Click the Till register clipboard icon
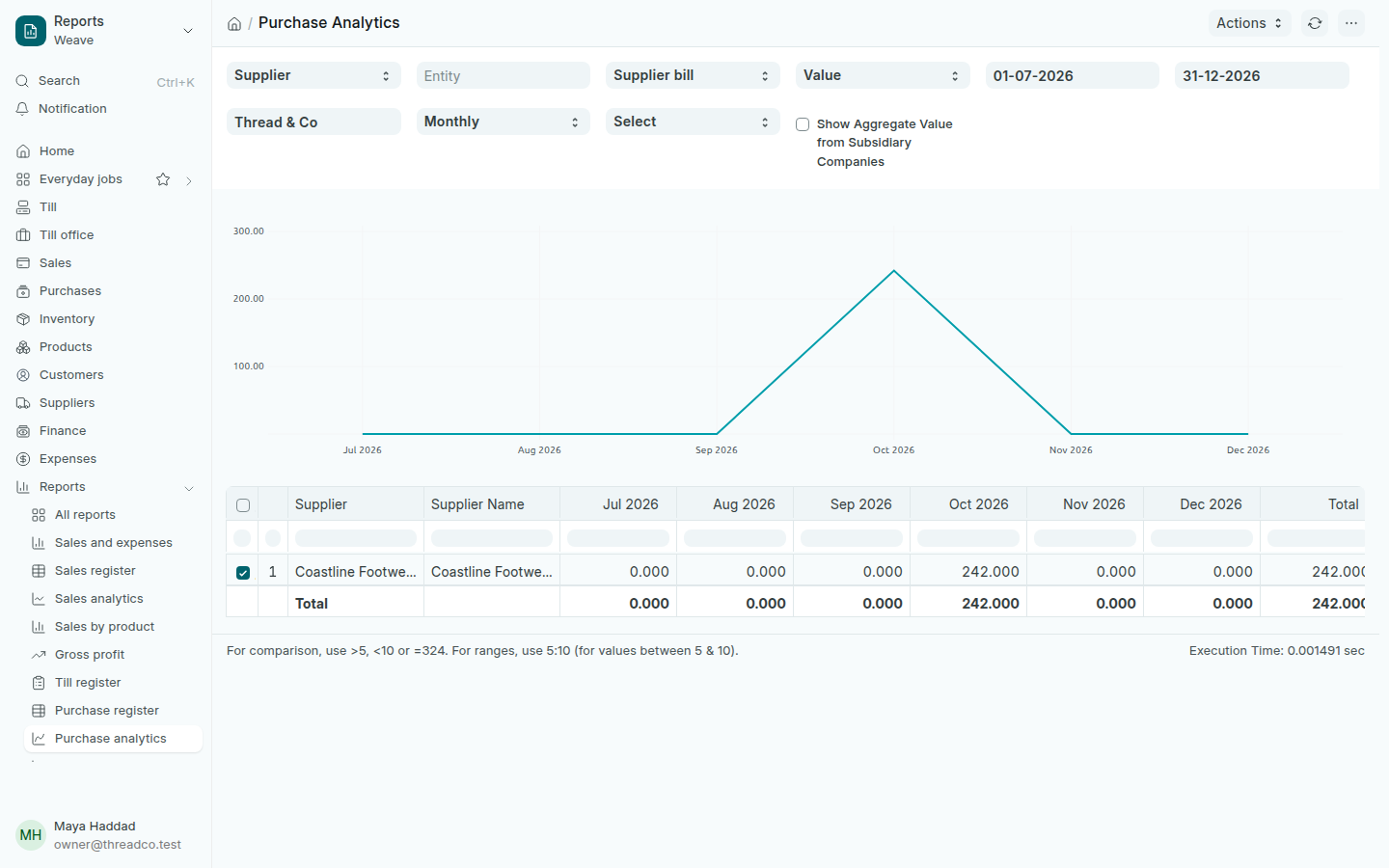Screen dimensions: 1389x868 click(39, 683)
